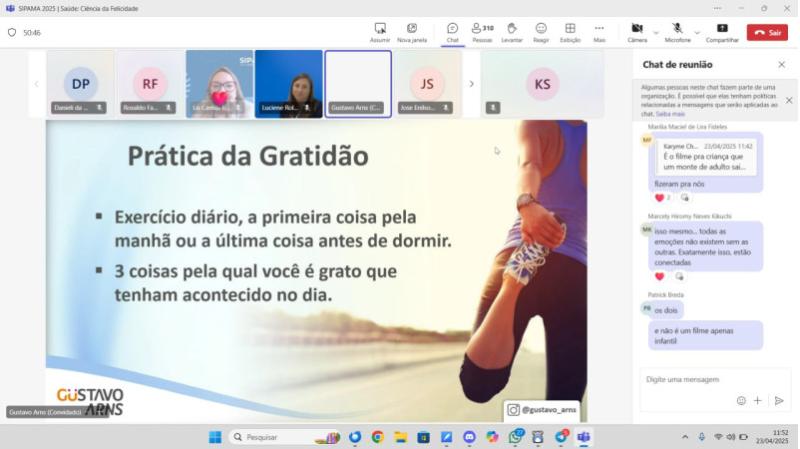Click the tray microphone icon

point(702,437)
